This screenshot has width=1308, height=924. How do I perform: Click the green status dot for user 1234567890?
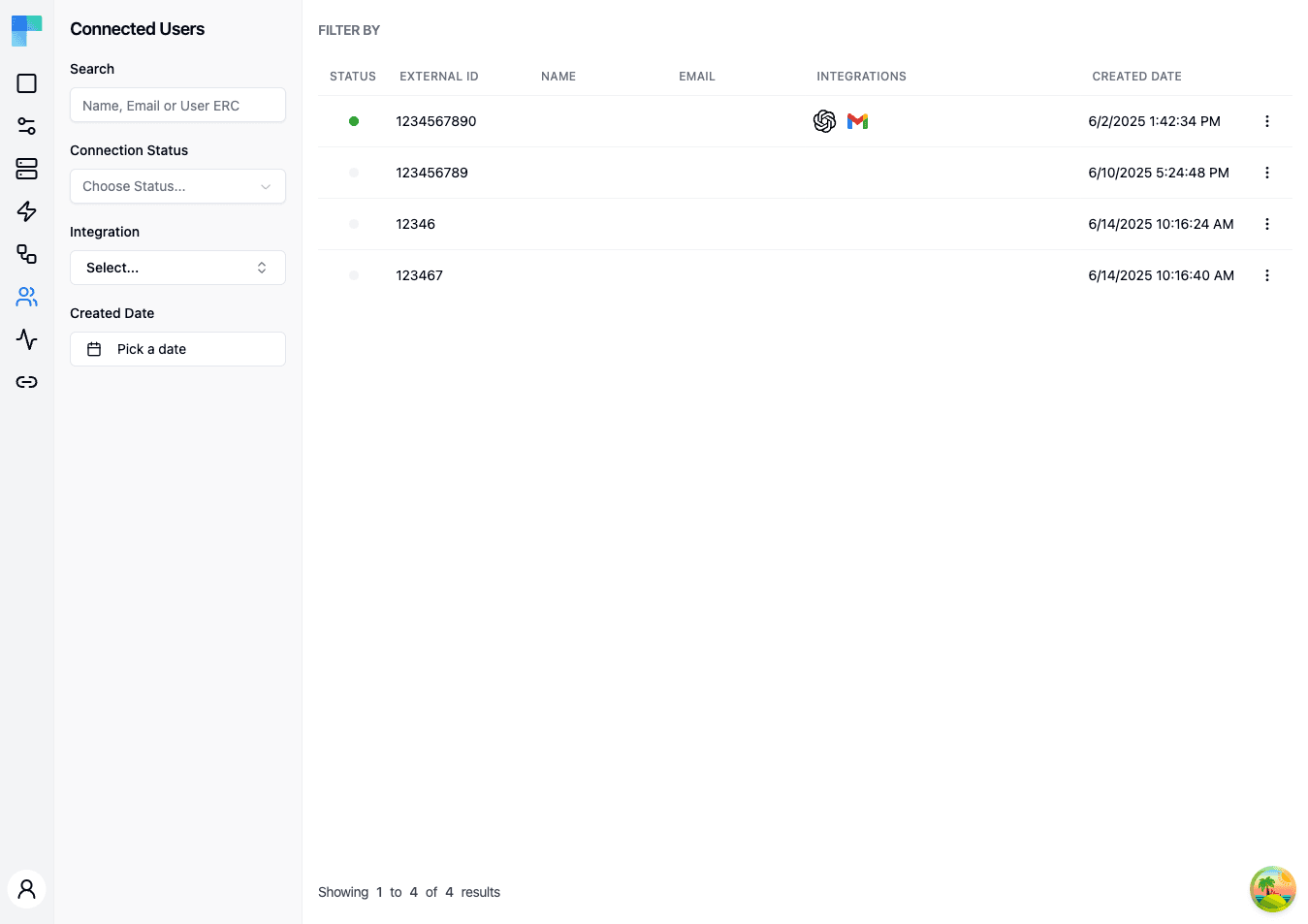click(354, 121)
